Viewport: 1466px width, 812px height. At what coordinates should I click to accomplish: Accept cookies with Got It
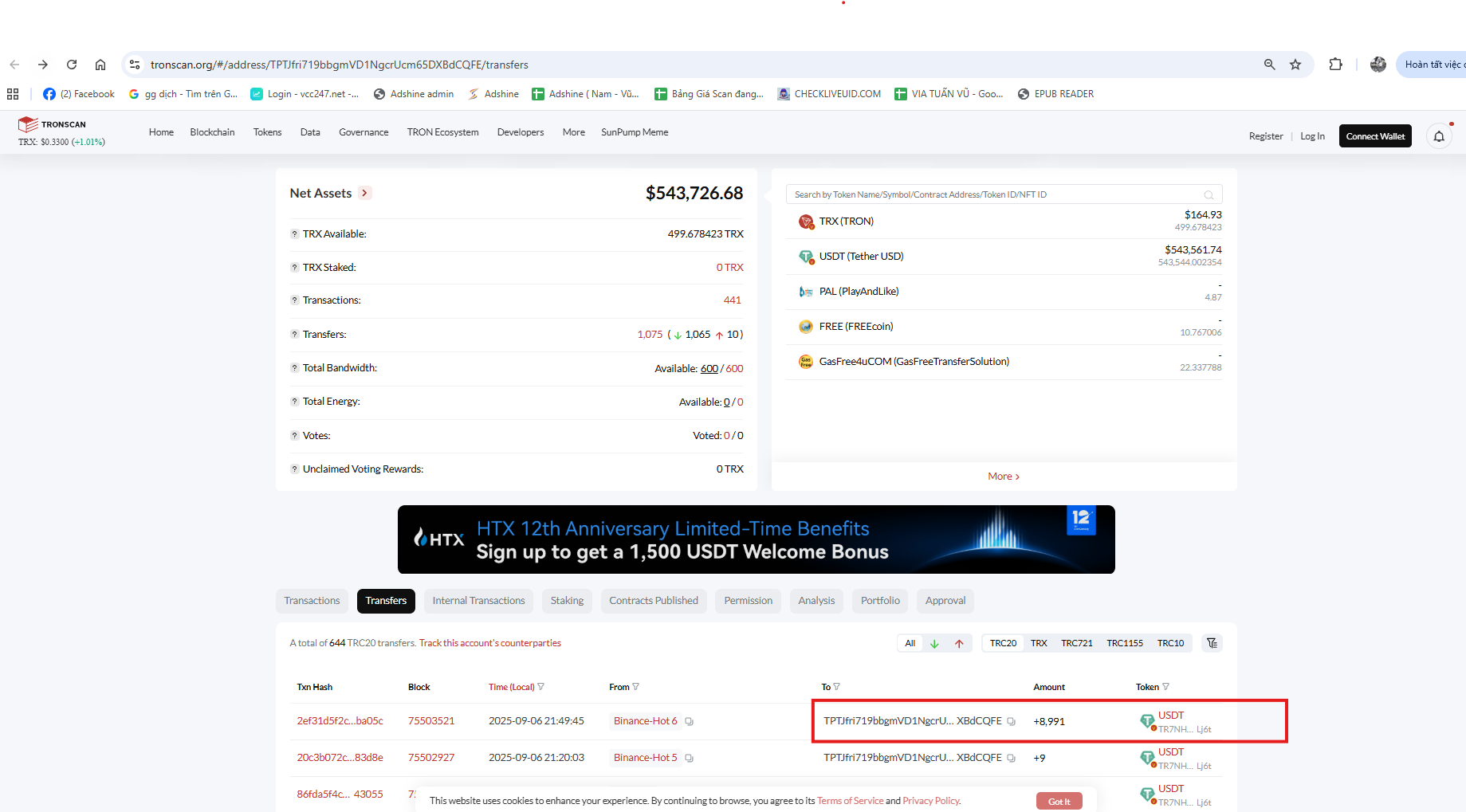pyautogui.click(x=1059, y=802)
